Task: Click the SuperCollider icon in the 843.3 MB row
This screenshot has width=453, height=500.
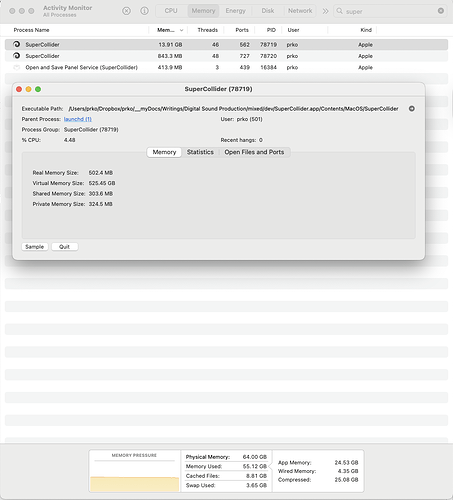Action: pos(16,56)
